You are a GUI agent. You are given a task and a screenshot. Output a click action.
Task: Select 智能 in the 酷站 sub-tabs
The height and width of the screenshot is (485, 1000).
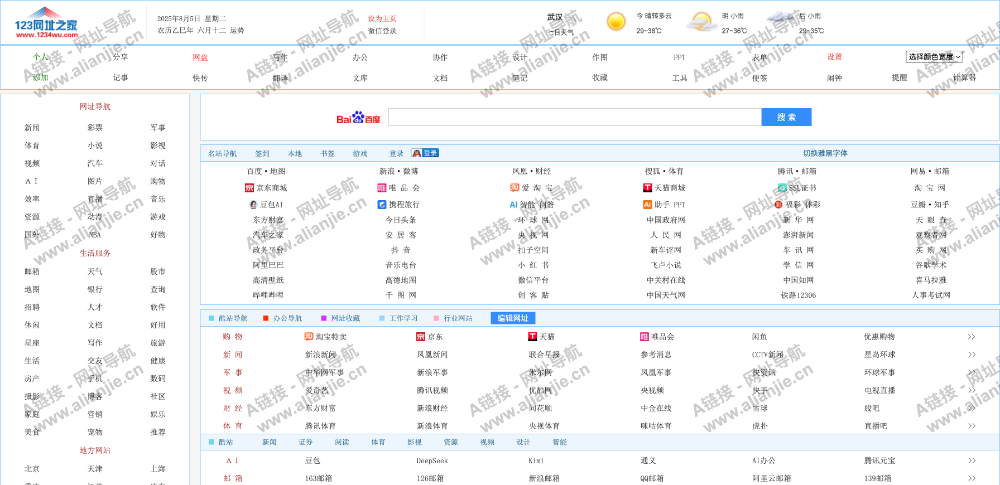click(x=560, y=442)
